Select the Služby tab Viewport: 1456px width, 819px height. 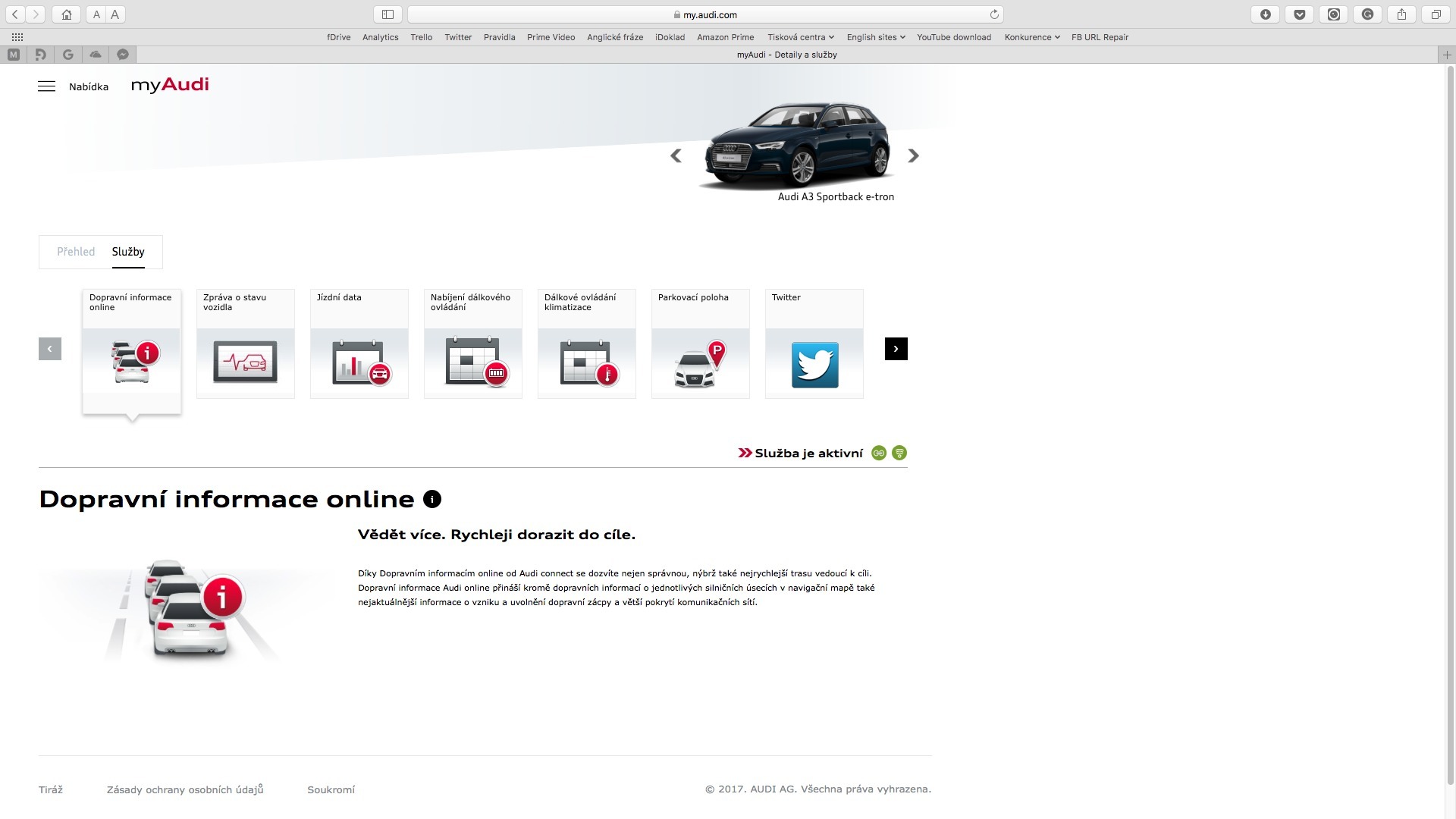tap(128, 252)
